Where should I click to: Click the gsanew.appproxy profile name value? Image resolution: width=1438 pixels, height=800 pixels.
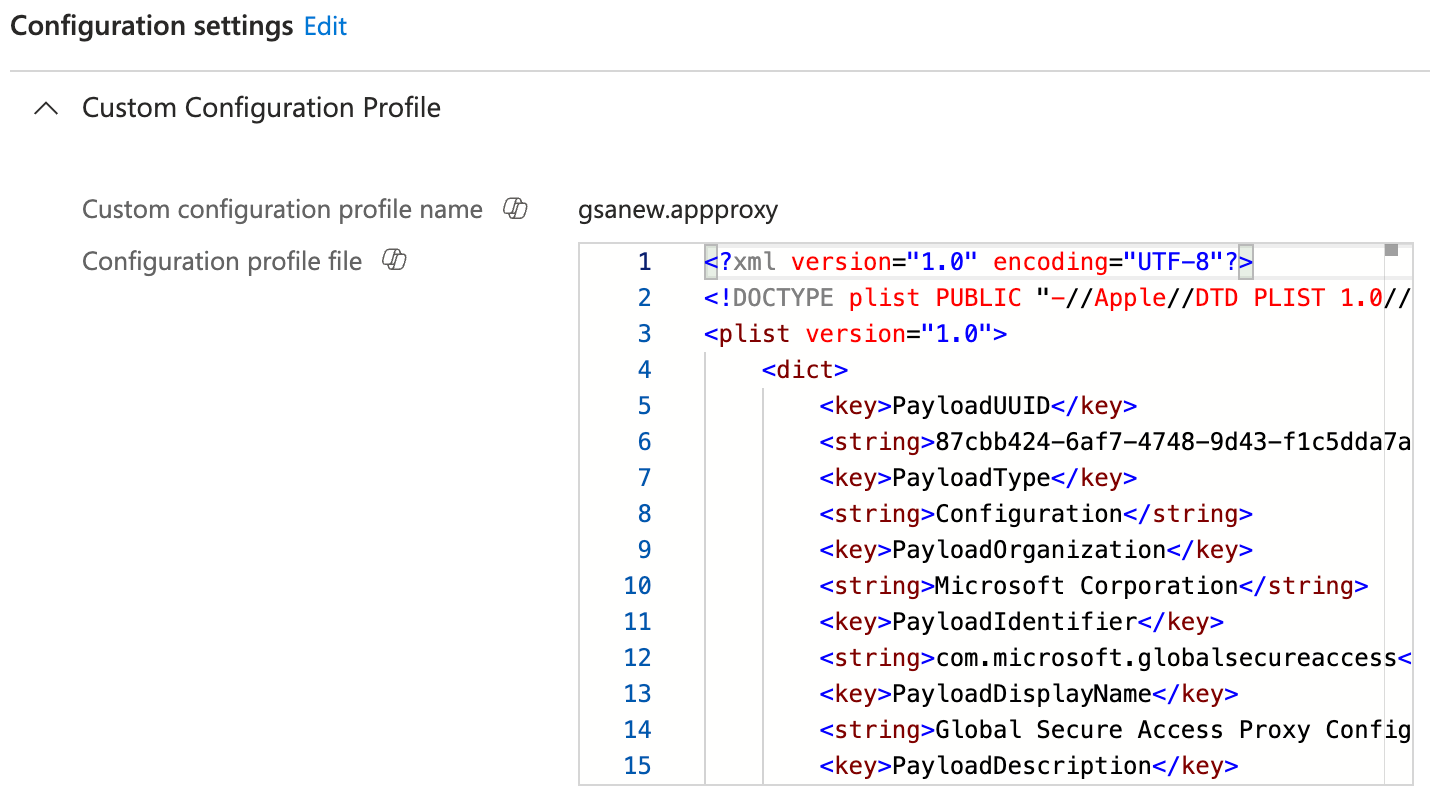(677, 210)
